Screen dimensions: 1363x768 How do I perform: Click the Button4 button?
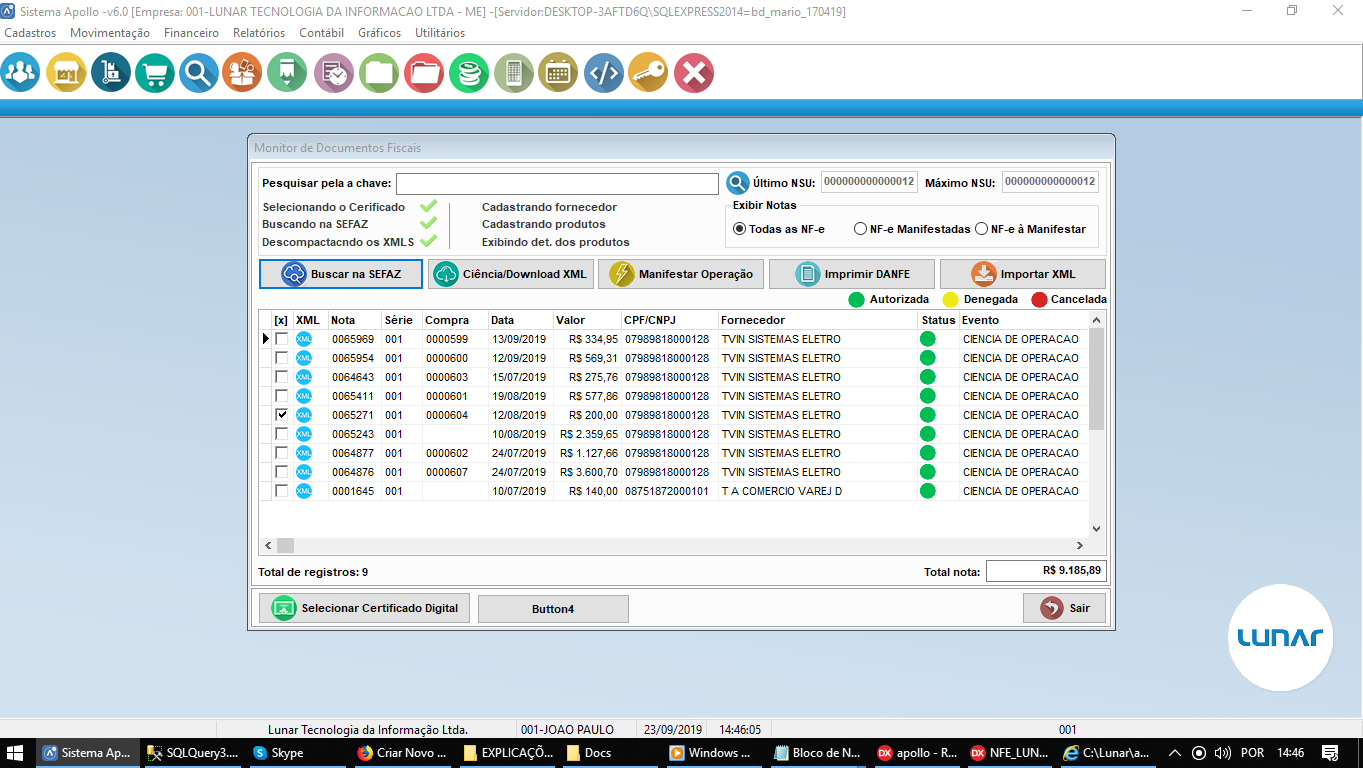pyautogui.click(x=553, y=609)
